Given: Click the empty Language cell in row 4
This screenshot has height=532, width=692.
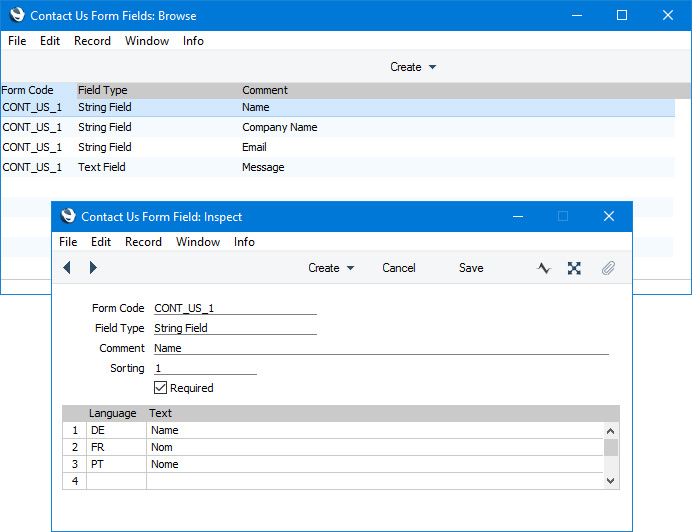Looking at the screenshot, I should [x=117, y=481].
